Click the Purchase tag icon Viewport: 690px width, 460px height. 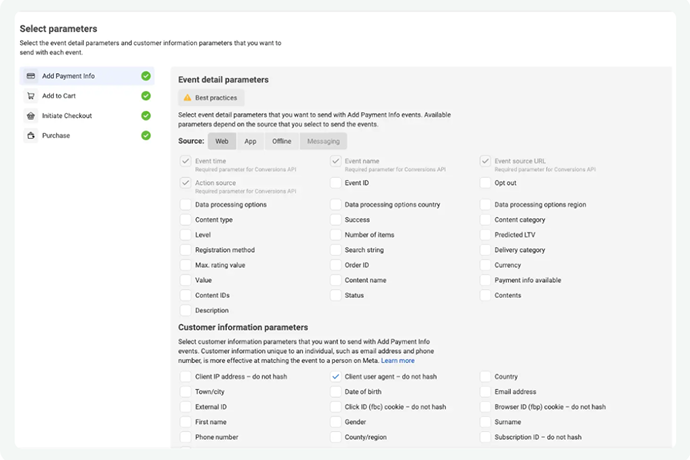pos(32,135)
